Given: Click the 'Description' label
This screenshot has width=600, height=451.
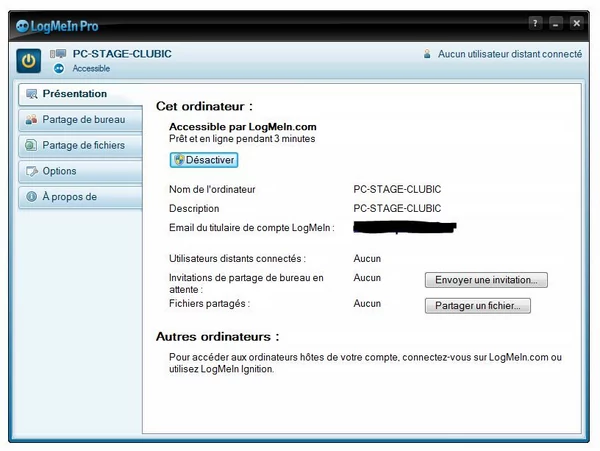Looking at the screenshot, I should (194, 208).
